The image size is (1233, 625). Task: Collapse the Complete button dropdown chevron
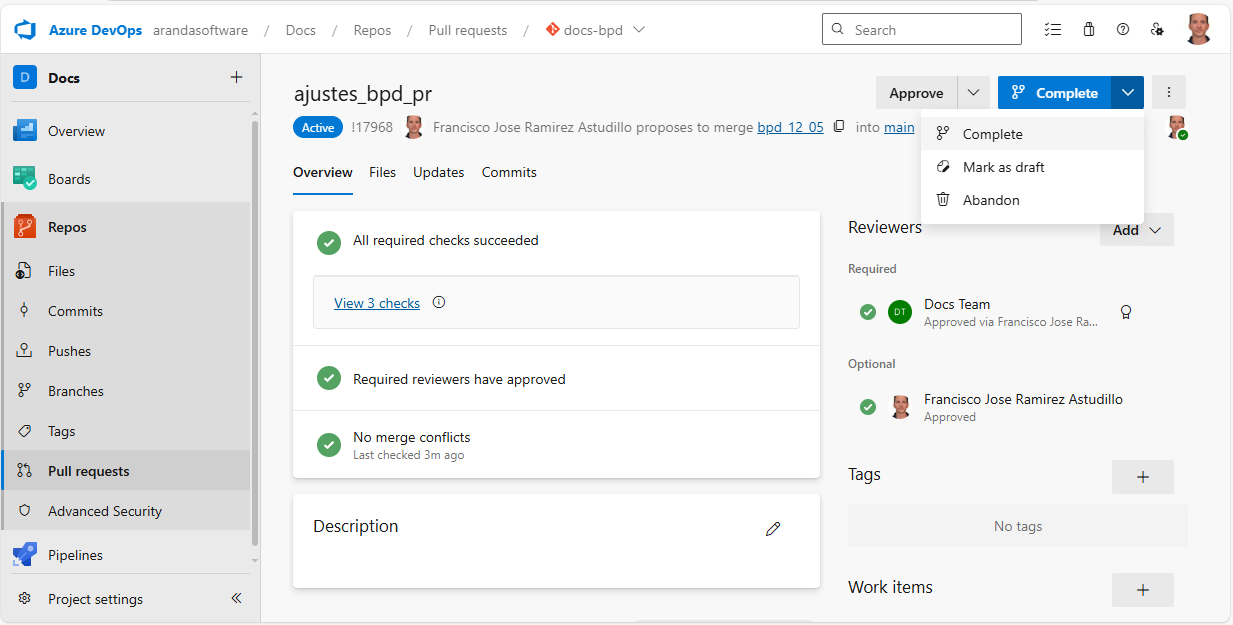click(1127, 93)
